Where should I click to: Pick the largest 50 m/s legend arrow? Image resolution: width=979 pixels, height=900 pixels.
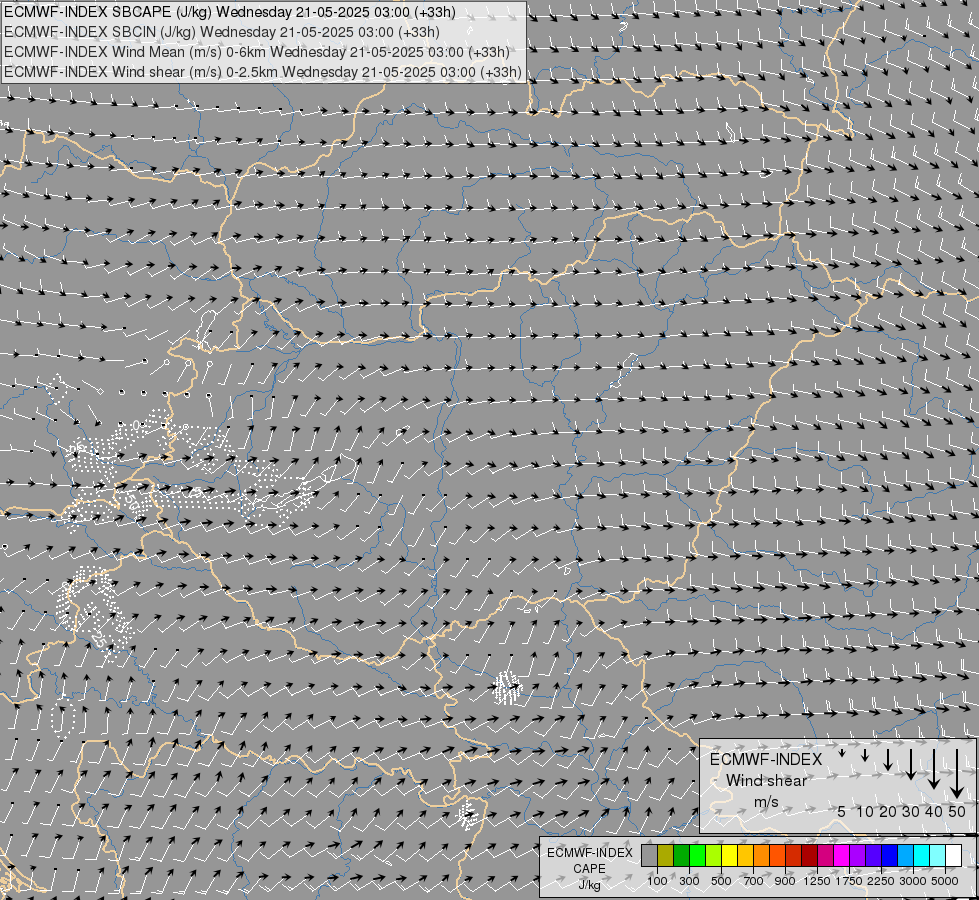pyautogui.click(x=957, y=773)
